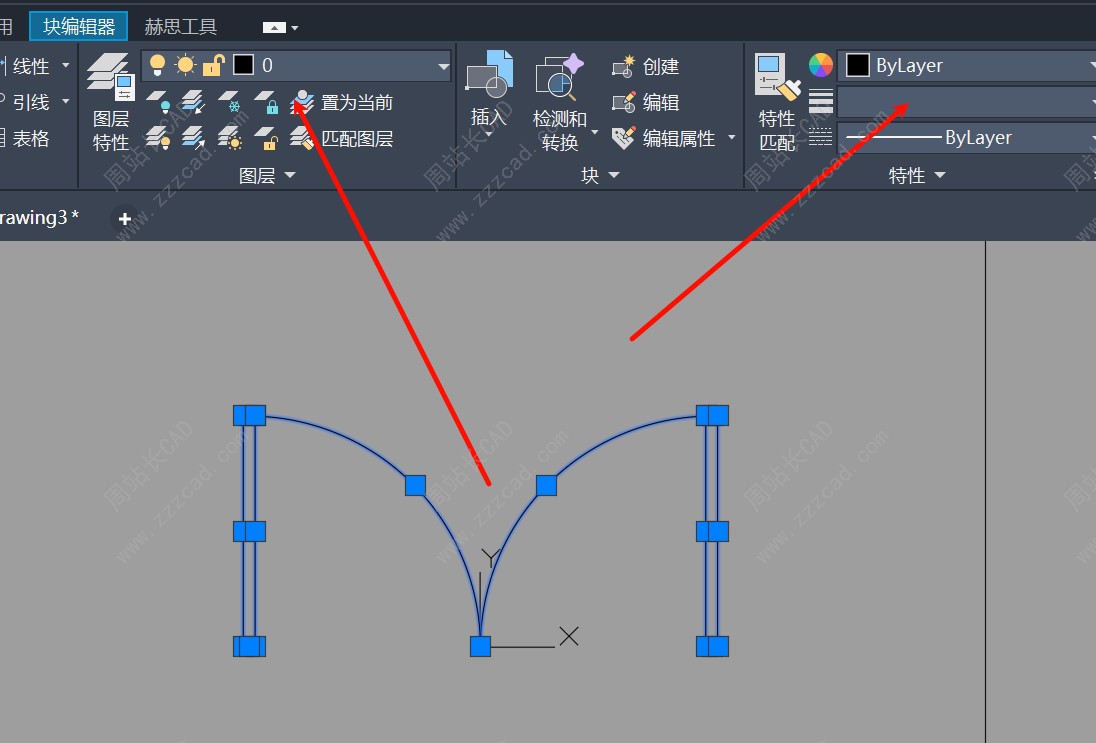Click the color wheel object color icon
Viewport: 1096px width, 743px height.
pyautogui.click(x=820, y=66)
